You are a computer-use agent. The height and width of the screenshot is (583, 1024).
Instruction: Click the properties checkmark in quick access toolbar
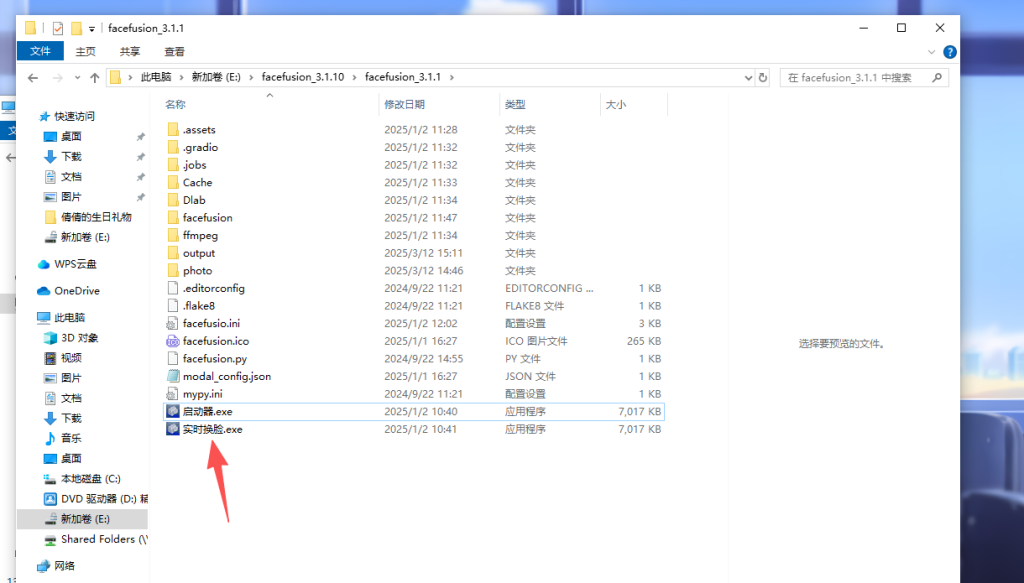point(57,28)
